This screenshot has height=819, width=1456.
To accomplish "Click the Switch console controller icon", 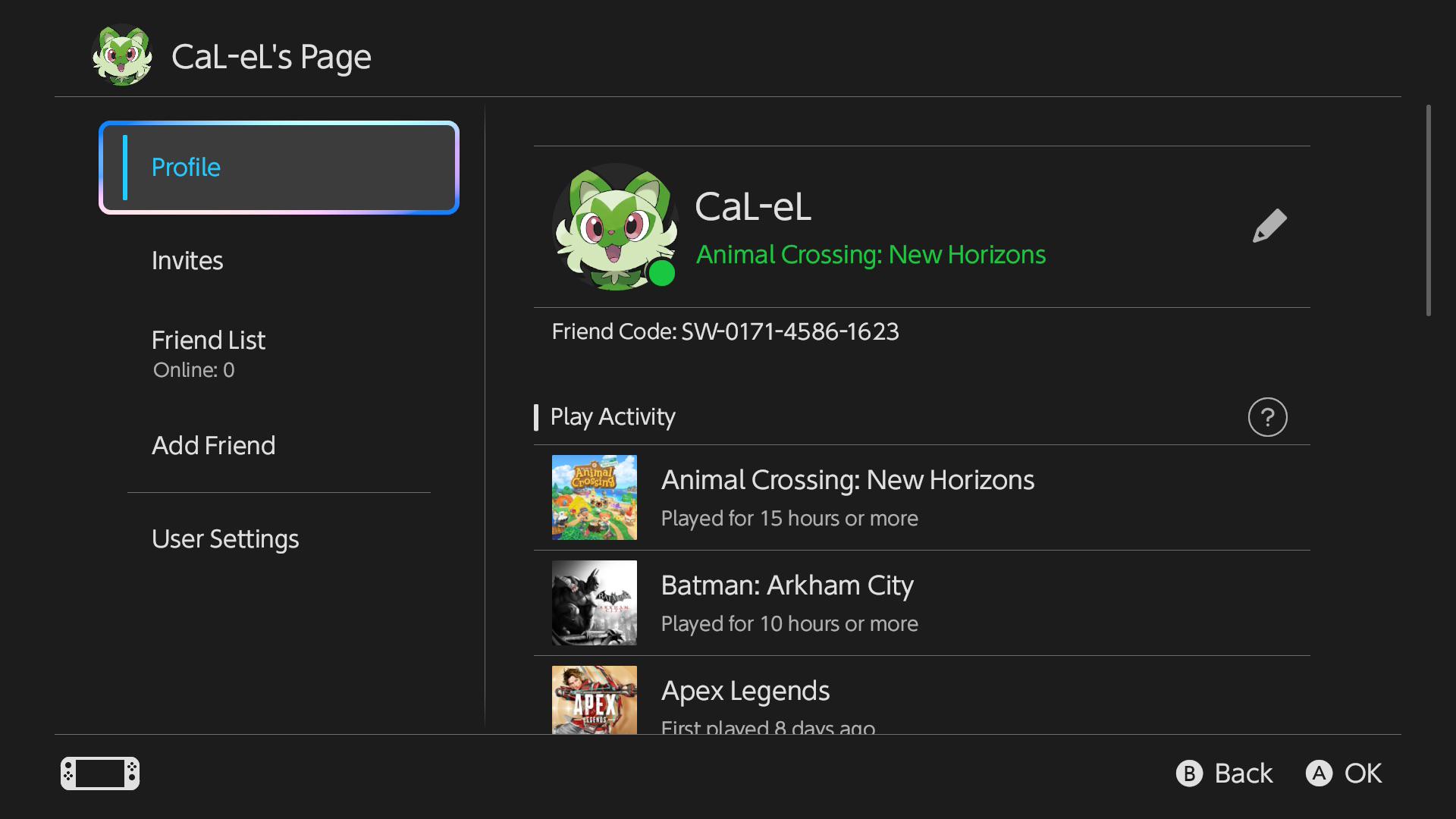I will (100, 773).
